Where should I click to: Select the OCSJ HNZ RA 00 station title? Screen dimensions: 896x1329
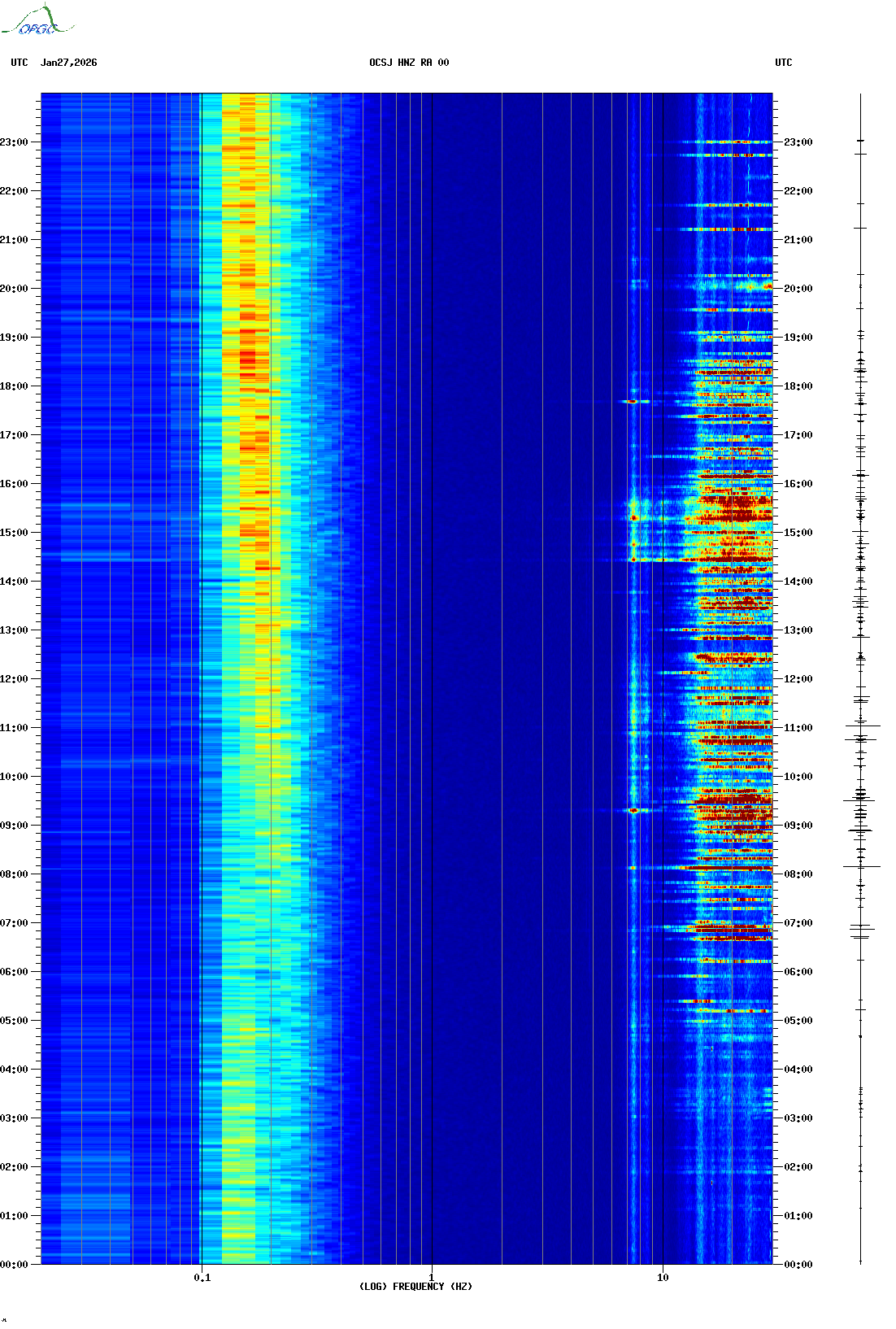tap(409, 63)
